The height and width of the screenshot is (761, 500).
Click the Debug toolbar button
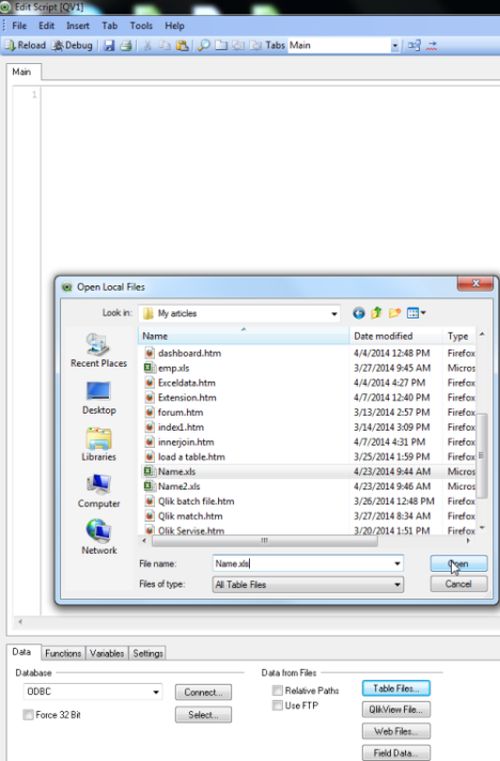pyautogui.click(x=72, y=45)
